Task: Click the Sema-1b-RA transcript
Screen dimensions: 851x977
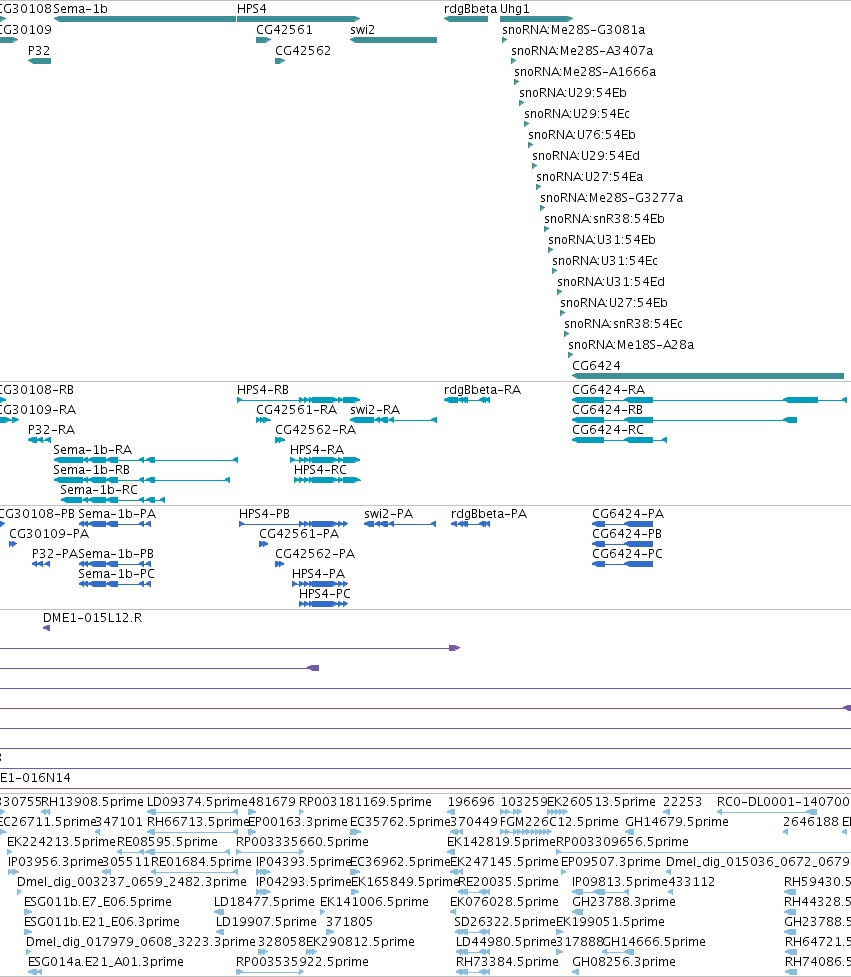Action: click(x=145, y=460)
